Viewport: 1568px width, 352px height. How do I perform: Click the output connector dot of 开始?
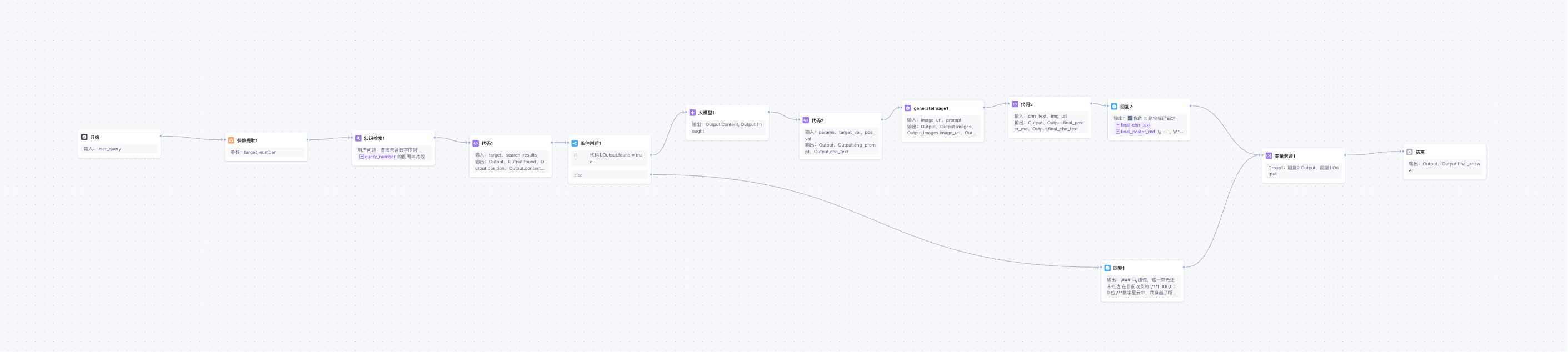[161, 136]
